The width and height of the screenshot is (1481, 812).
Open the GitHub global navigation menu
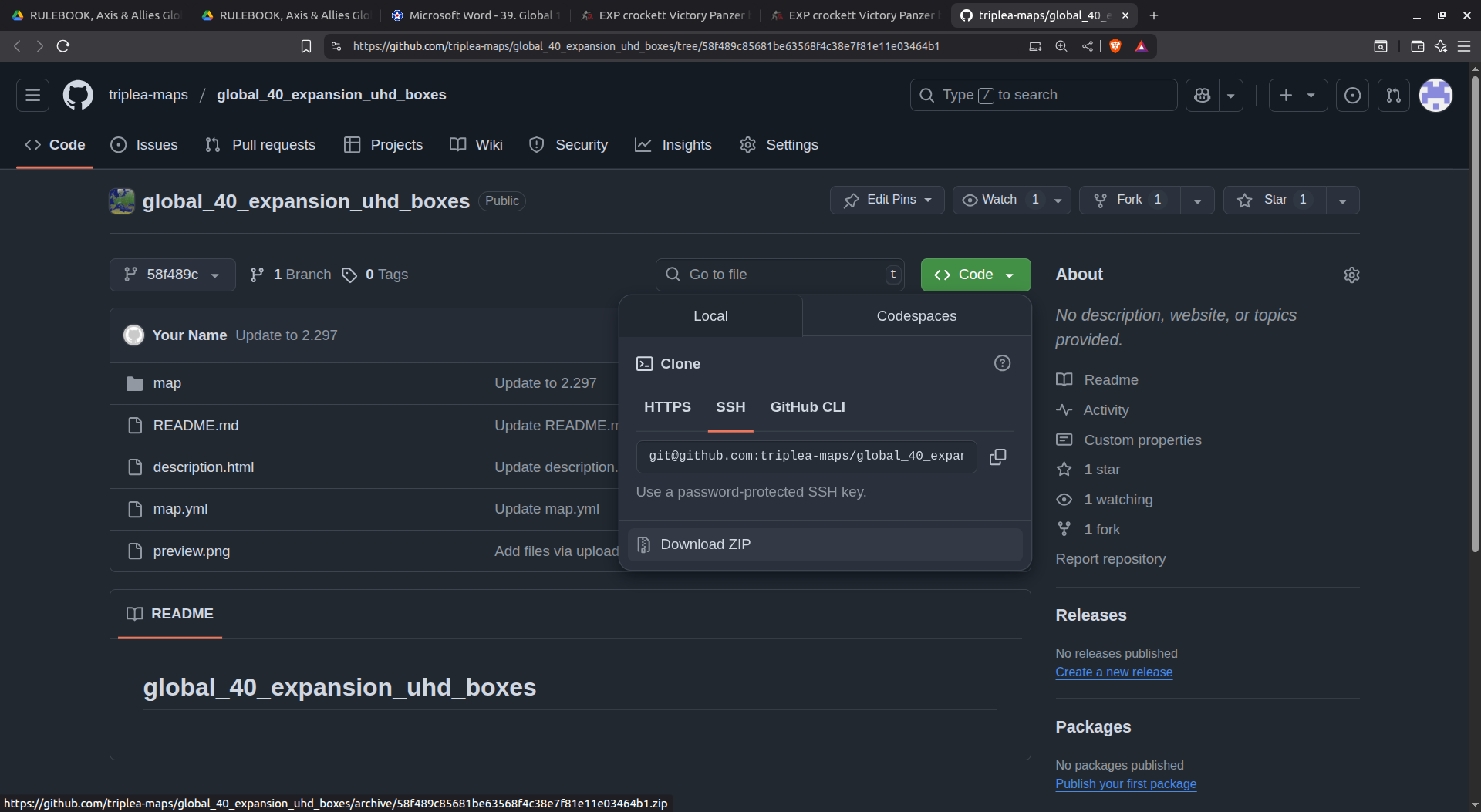[x=32, y=95]
